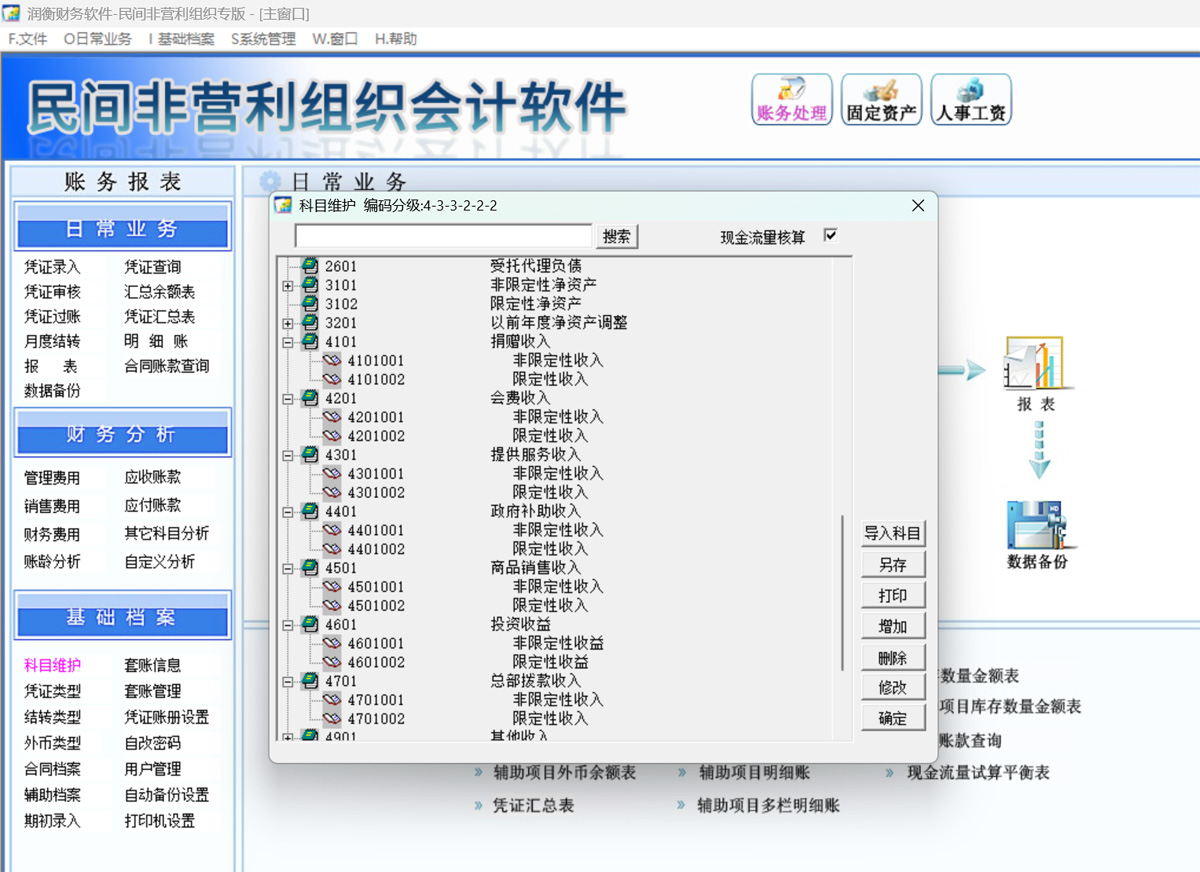The image size is (1200, 872).
Task: Click the account tree vertical scrollbar
Action: pos(843,590)
